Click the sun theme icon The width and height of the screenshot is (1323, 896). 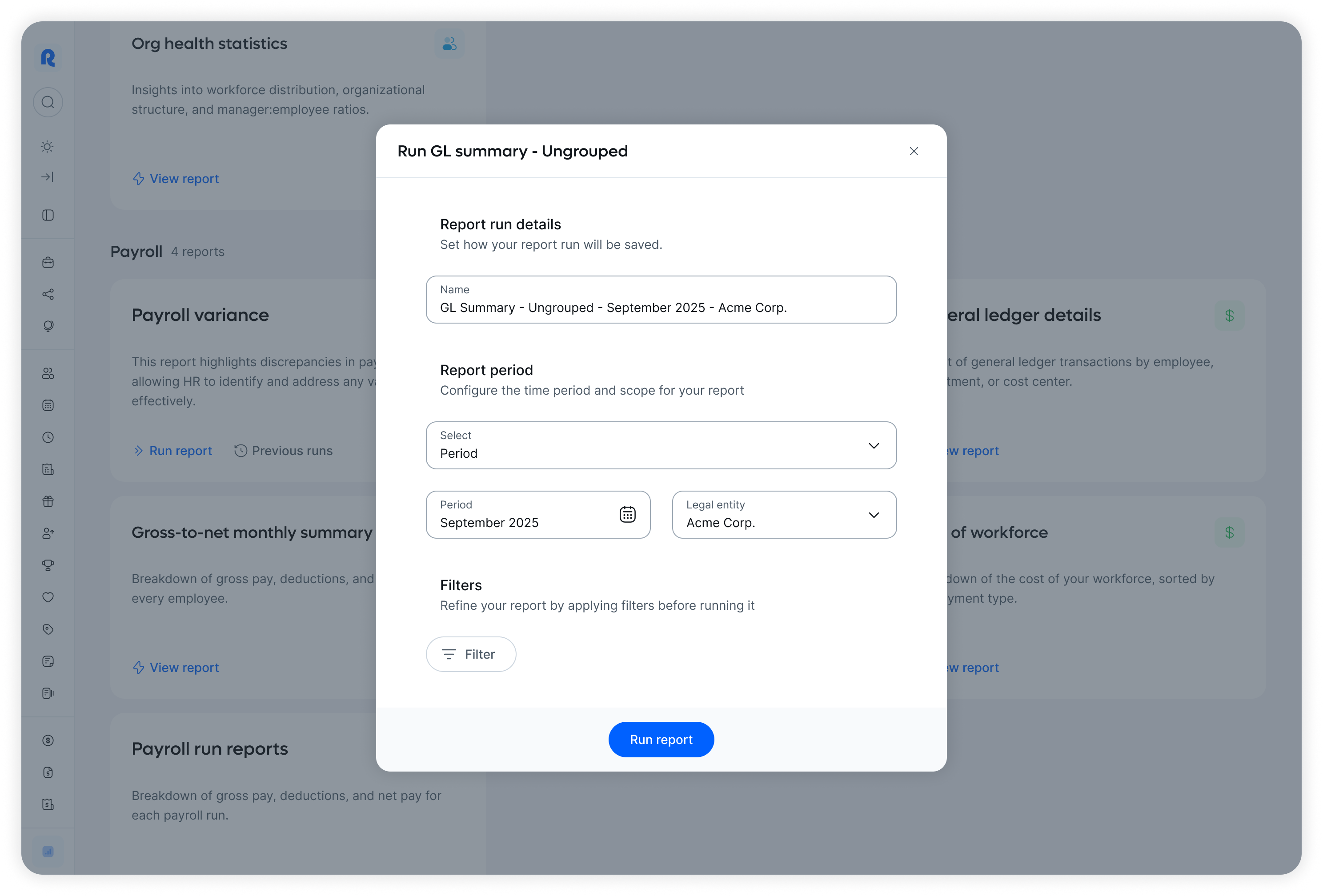coord(48,147)
